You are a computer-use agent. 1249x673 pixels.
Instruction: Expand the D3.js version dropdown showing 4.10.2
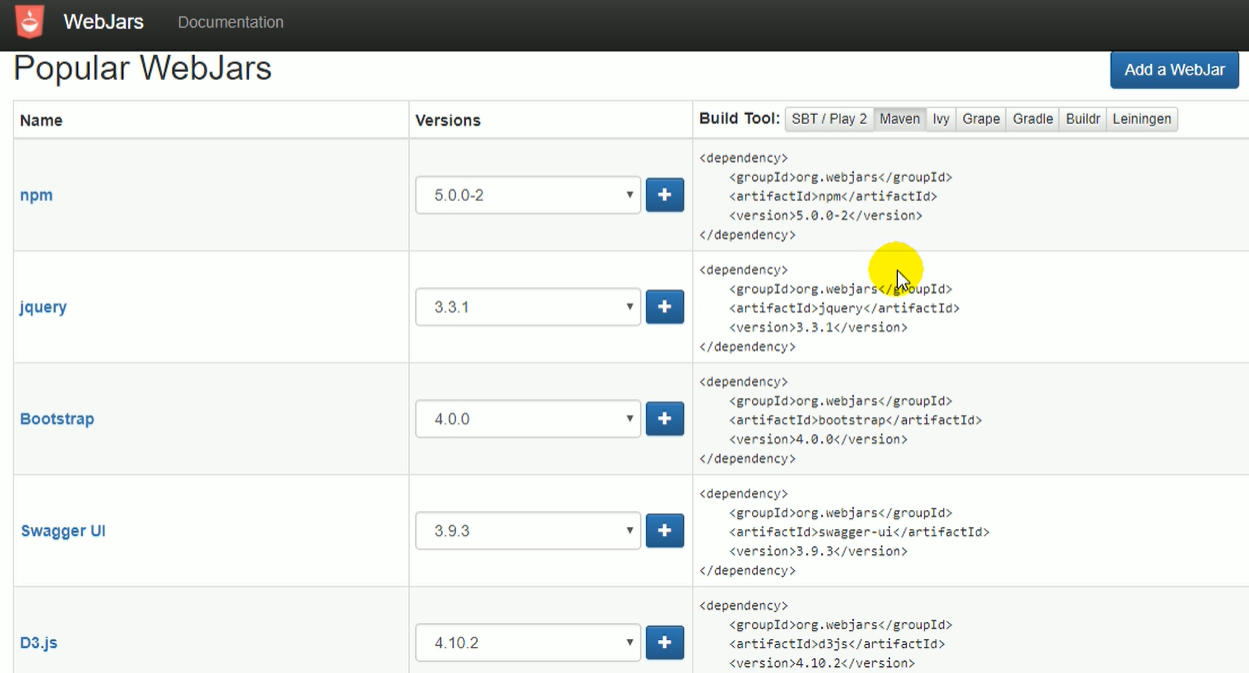528,643
